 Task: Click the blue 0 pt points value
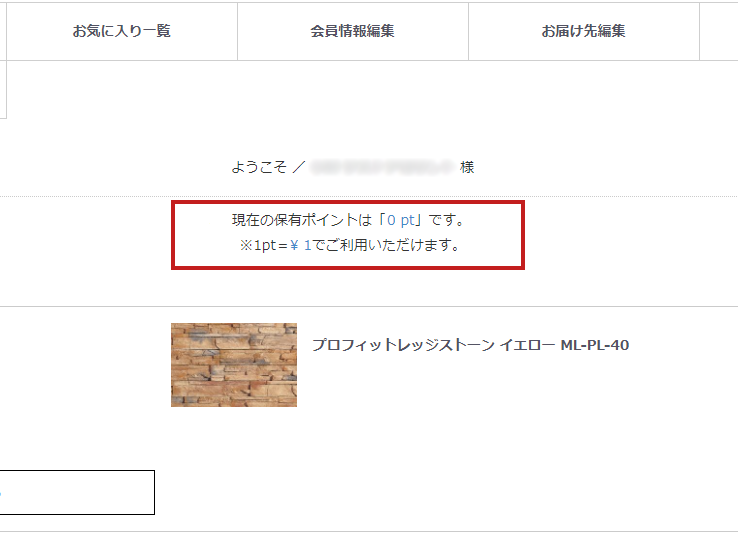(401, 220)
